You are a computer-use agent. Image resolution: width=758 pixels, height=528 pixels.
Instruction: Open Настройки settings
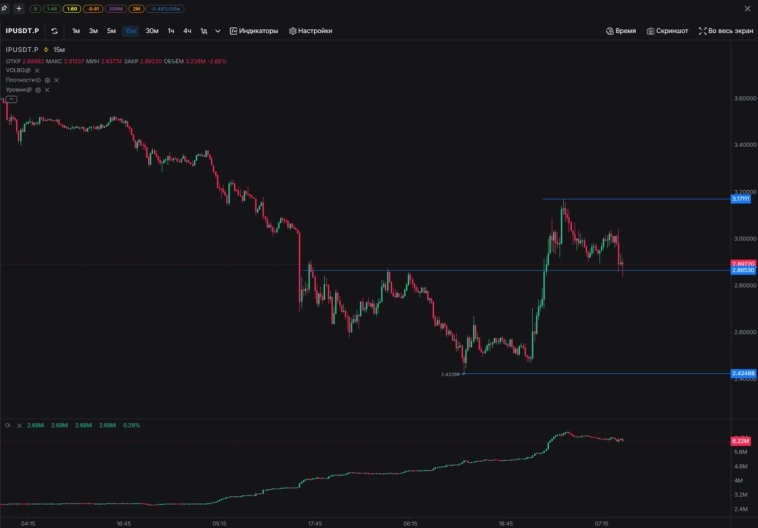click(x=310, y=31)
